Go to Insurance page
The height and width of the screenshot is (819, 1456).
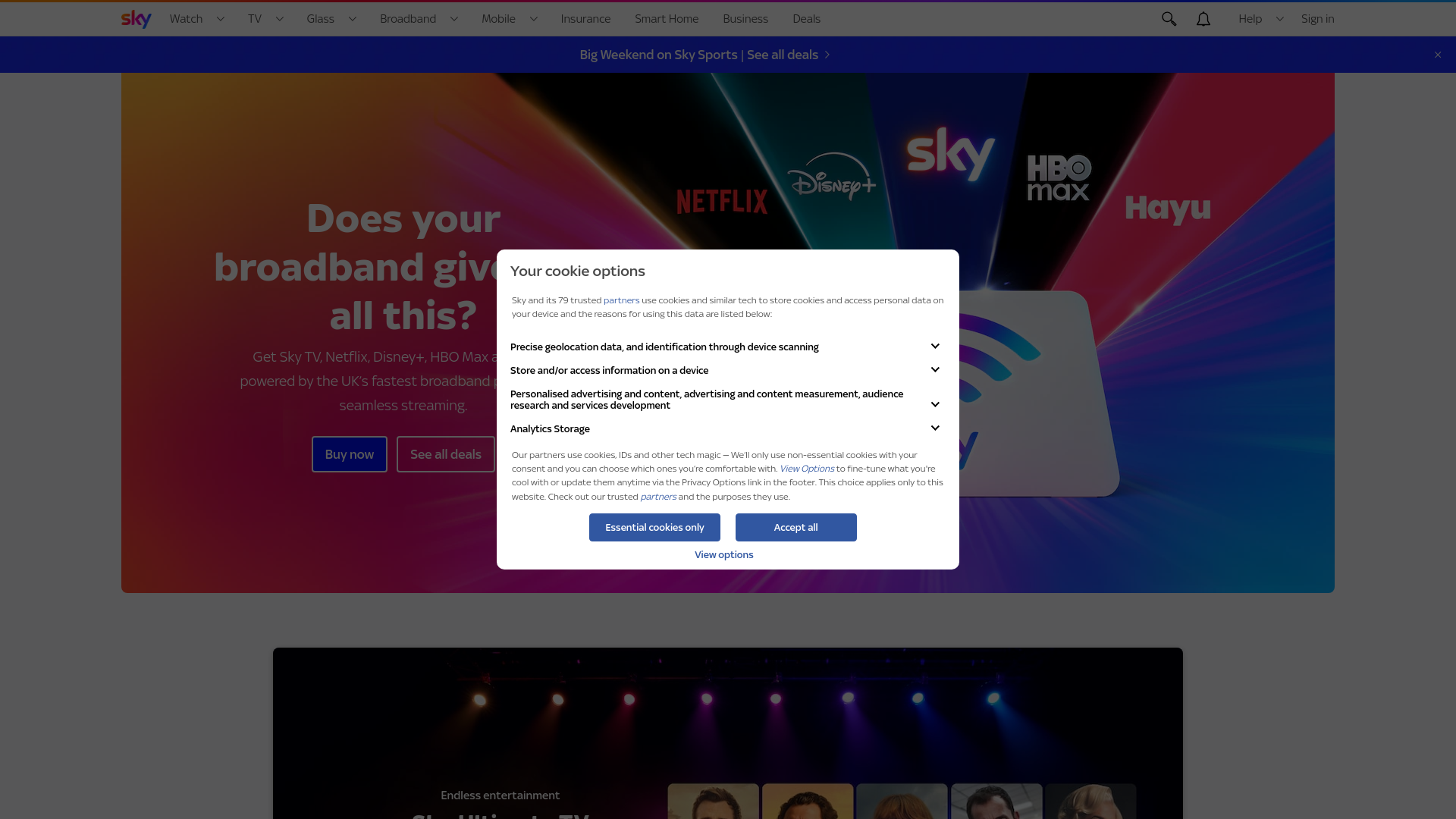pyautogui.click(x=585, y=19)
